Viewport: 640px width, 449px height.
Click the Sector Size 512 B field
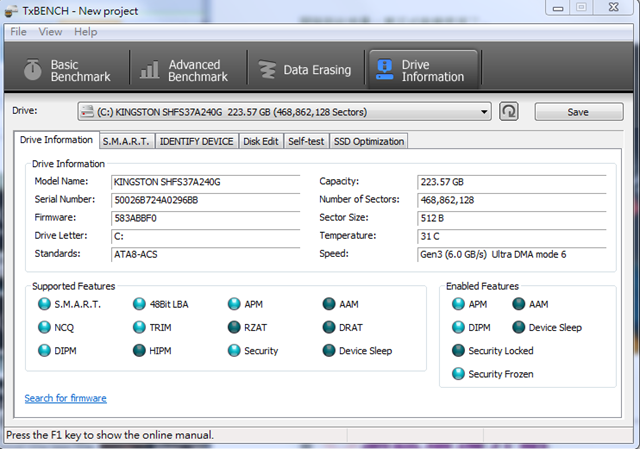[511, 218]
